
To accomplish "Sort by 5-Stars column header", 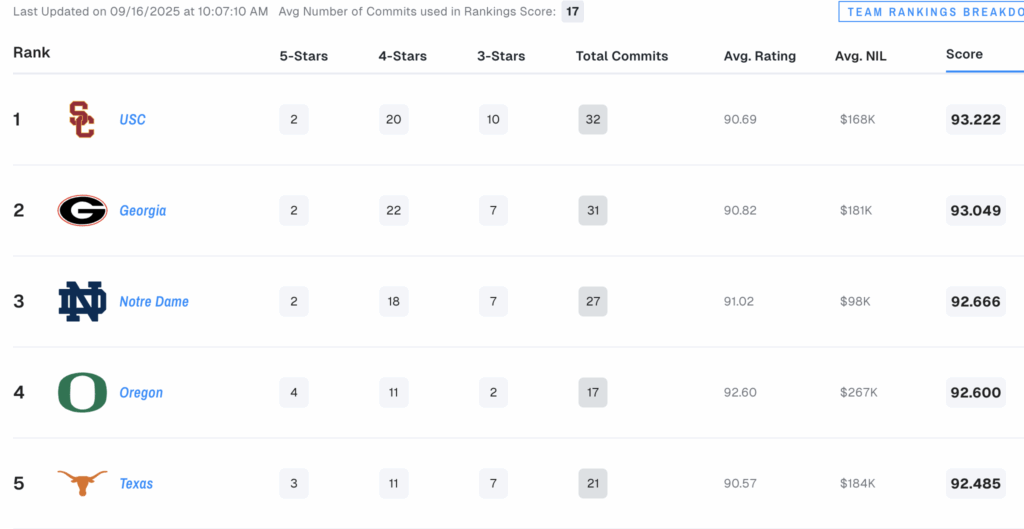I will [x=304, y=56].
